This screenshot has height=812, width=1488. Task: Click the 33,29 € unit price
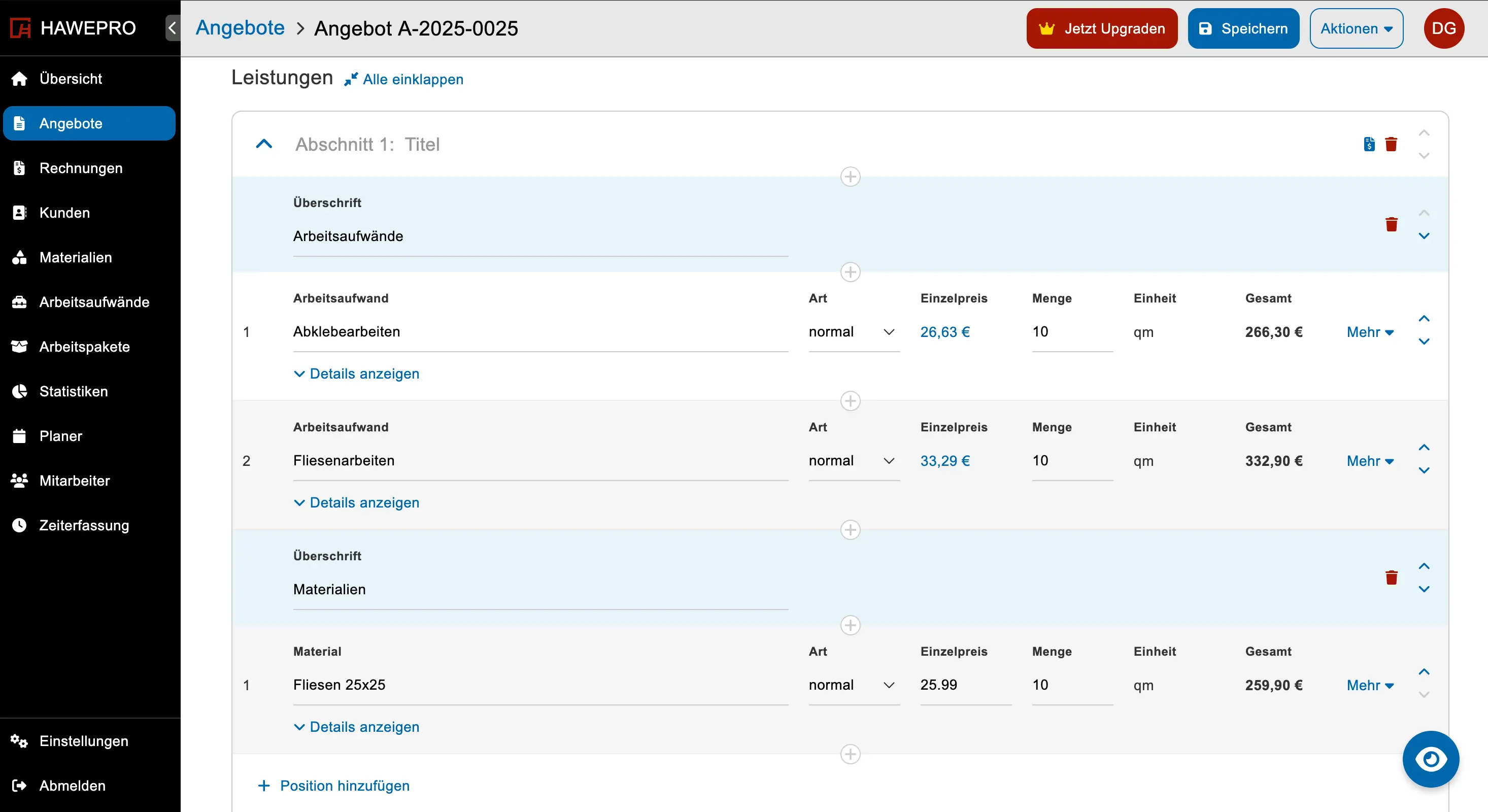coord(945,461)
